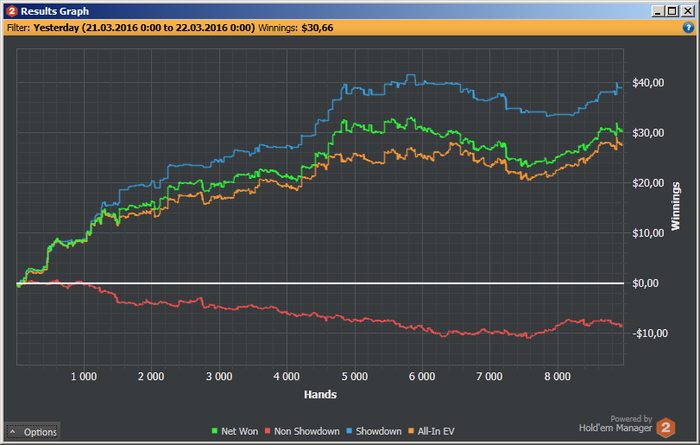Click the 4 000 hands axis label
This screenshot has height=445, width=700.
286,377
